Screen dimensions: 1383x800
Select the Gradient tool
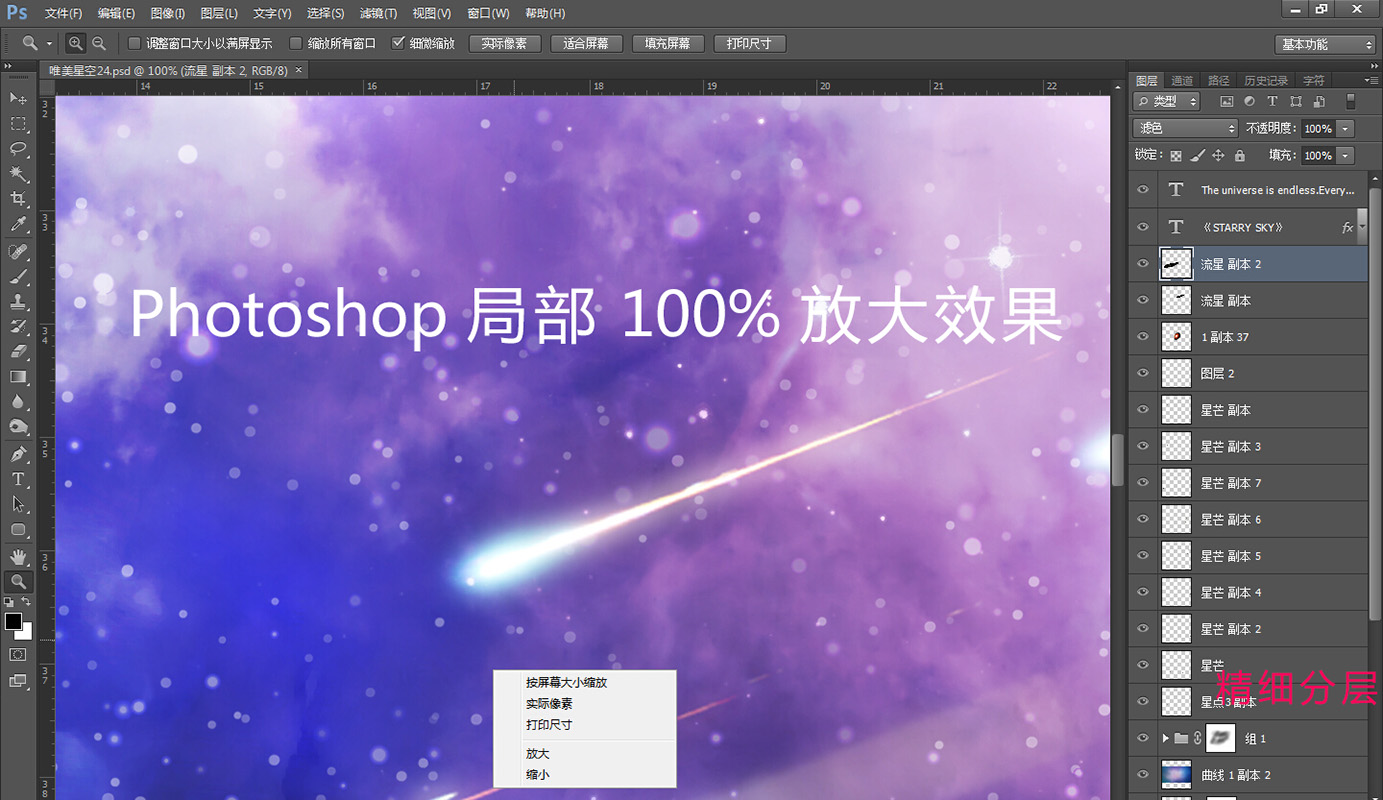[x=18, y=377]
